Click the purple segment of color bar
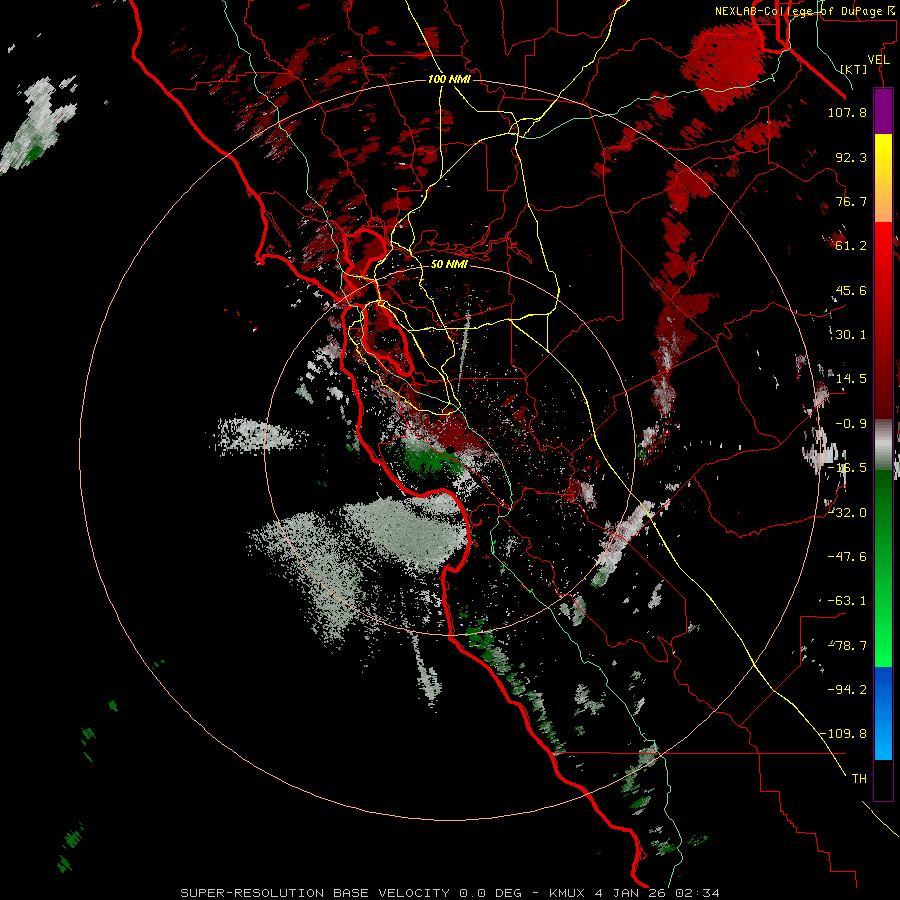The width and height of the screenshot is (900, 900). [883, 111]
